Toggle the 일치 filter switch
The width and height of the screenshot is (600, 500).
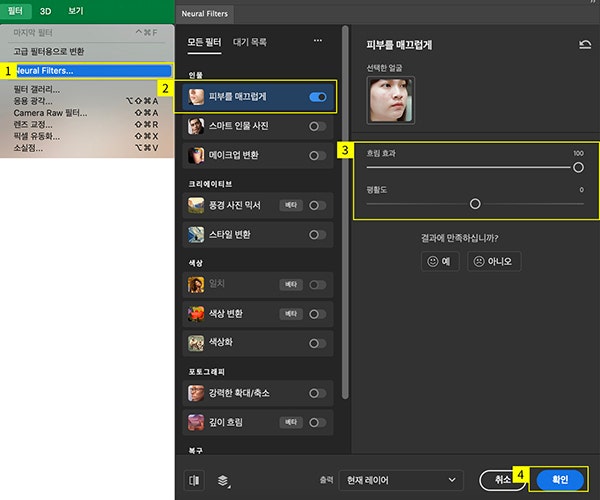318,285
